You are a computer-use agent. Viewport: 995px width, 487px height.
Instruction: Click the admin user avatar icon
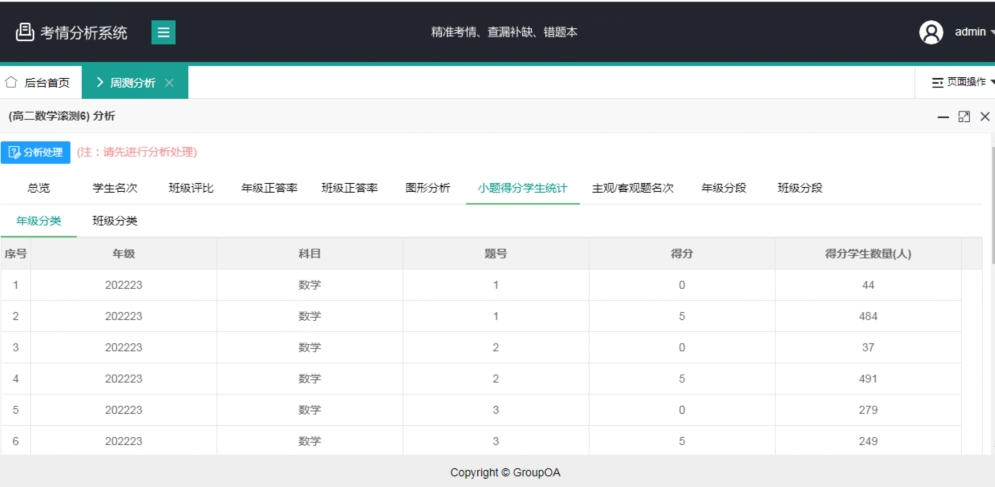(x=931, y=32)
